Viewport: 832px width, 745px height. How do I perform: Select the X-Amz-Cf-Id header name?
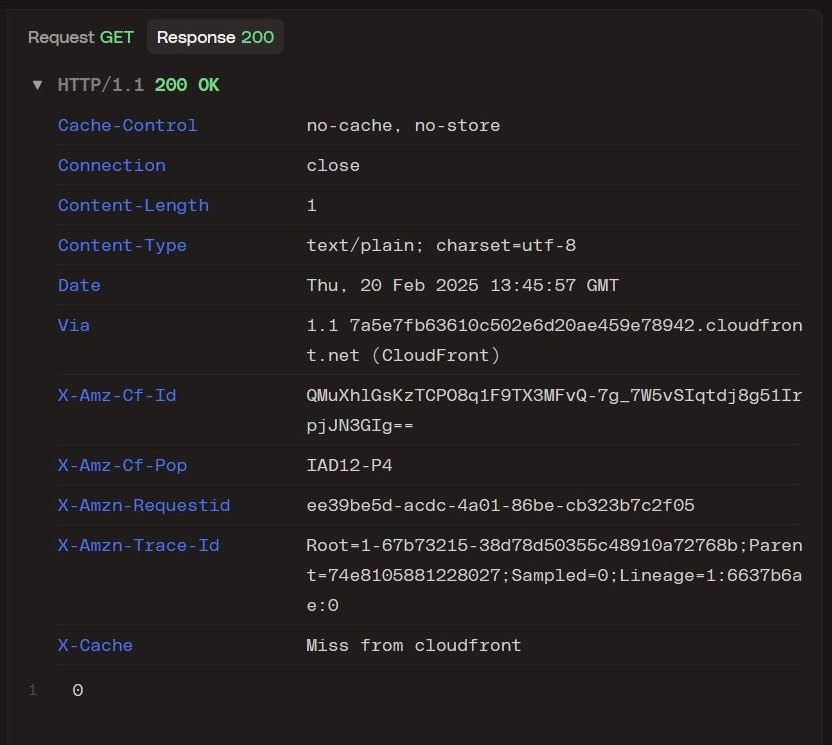[x=117, y=395]
